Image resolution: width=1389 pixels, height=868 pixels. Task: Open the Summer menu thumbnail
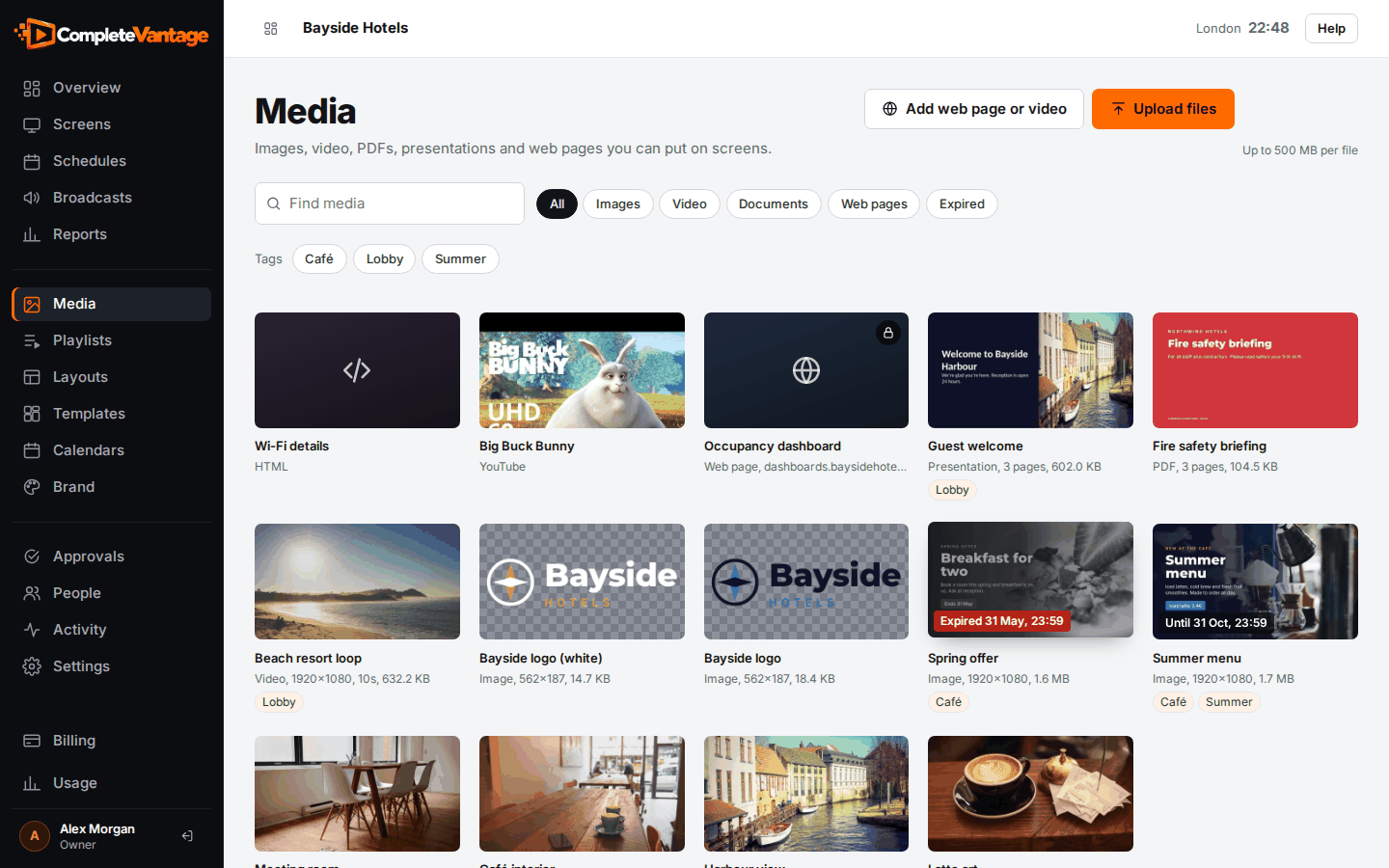tap(1255, 582)
